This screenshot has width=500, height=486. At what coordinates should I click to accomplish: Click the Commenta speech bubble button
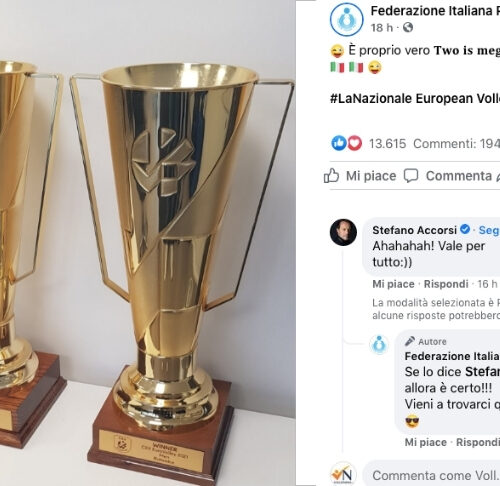point(448,176)
